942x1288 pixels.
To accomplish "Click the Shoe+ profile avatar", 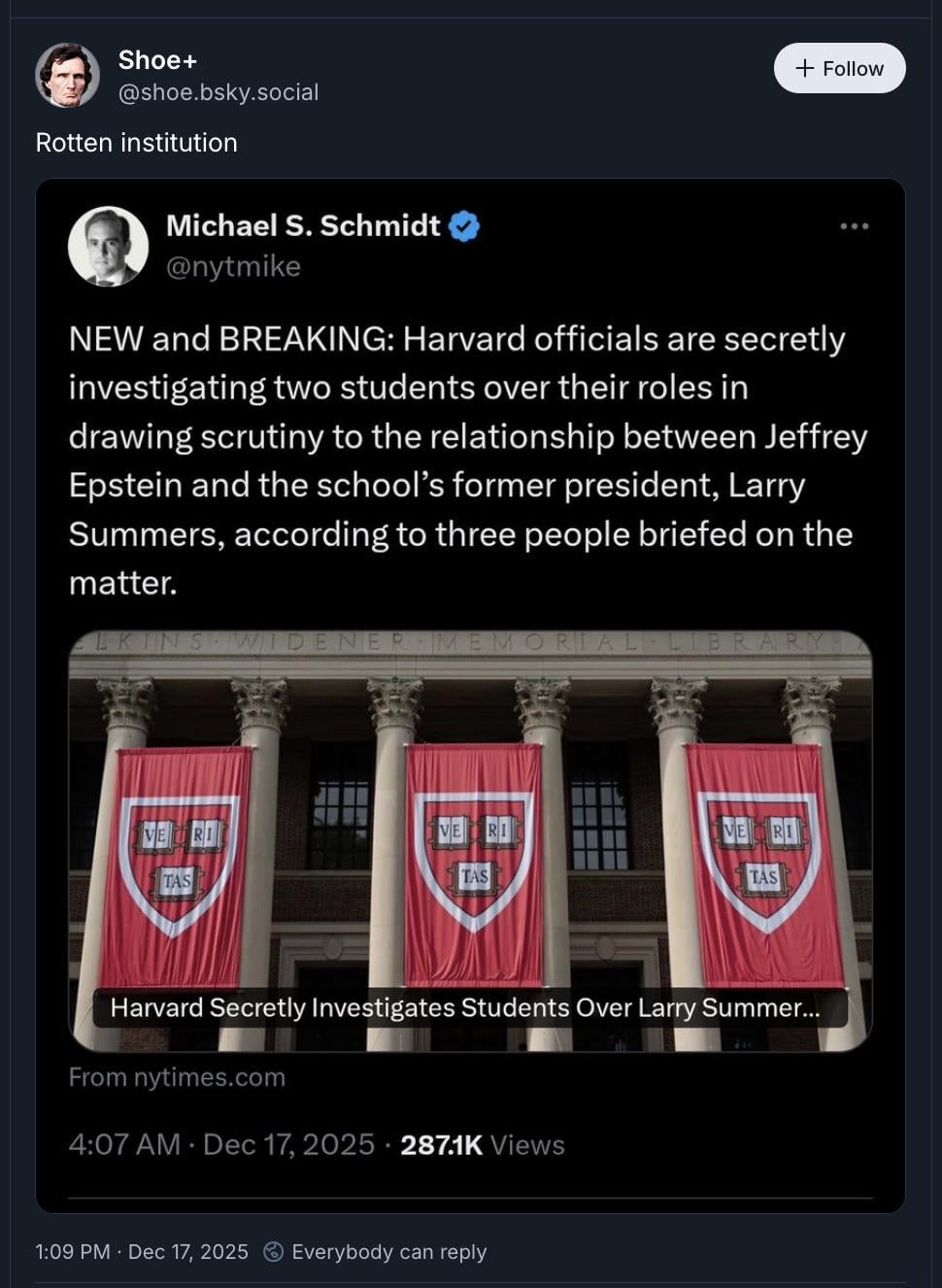I will pyautogui.click(x=67, y=75).
